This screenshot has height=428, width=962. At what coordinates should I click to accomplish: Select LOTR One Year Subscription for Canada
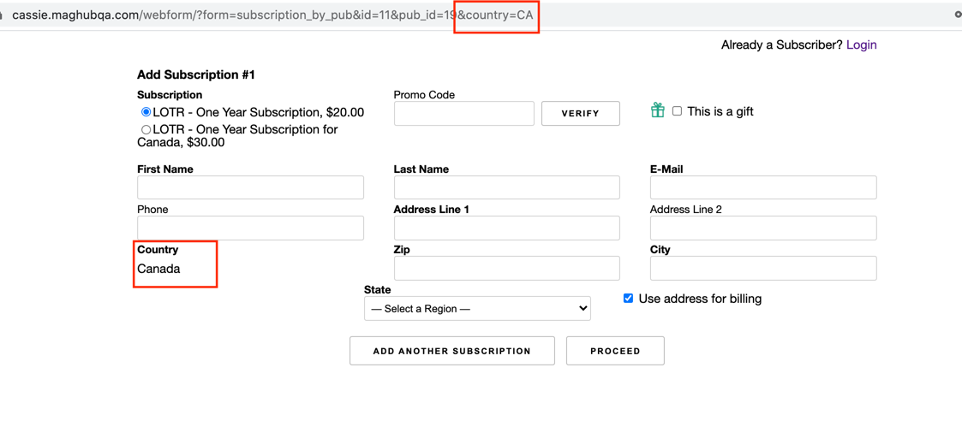(146, 130)
